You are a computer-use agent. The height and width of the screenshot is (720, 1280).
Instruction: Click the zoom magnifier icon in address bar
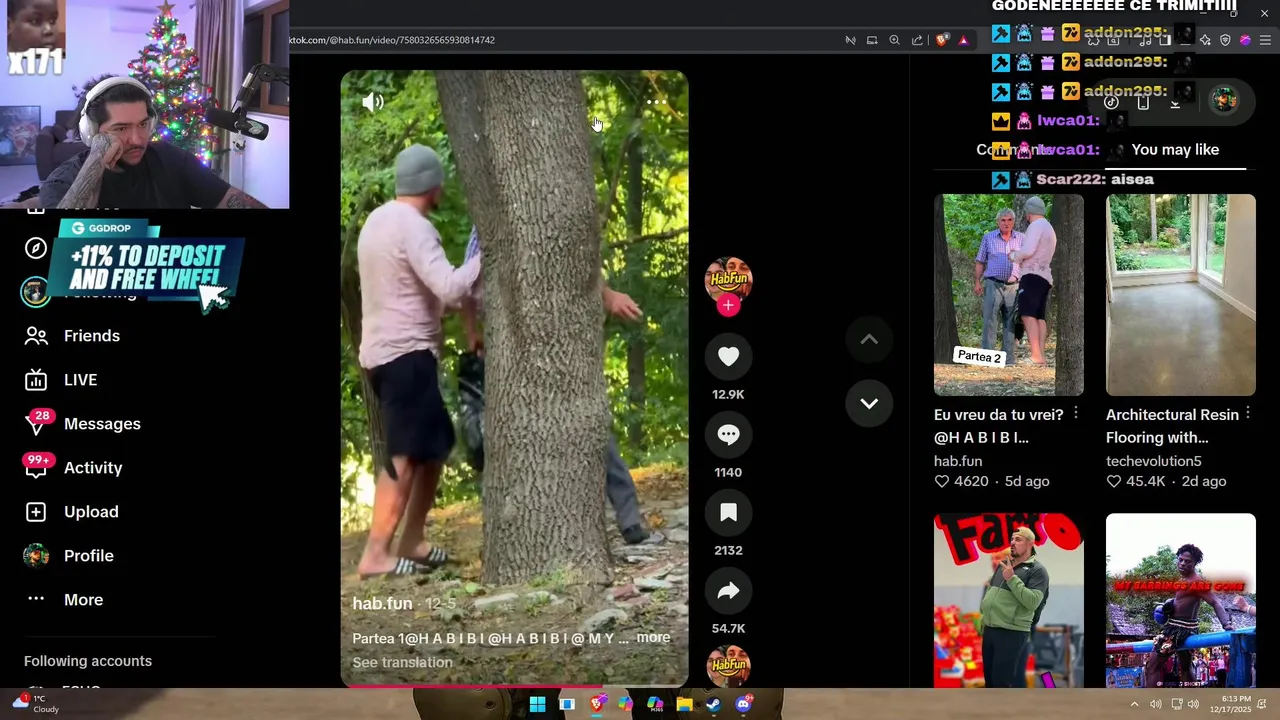[894, 40]
